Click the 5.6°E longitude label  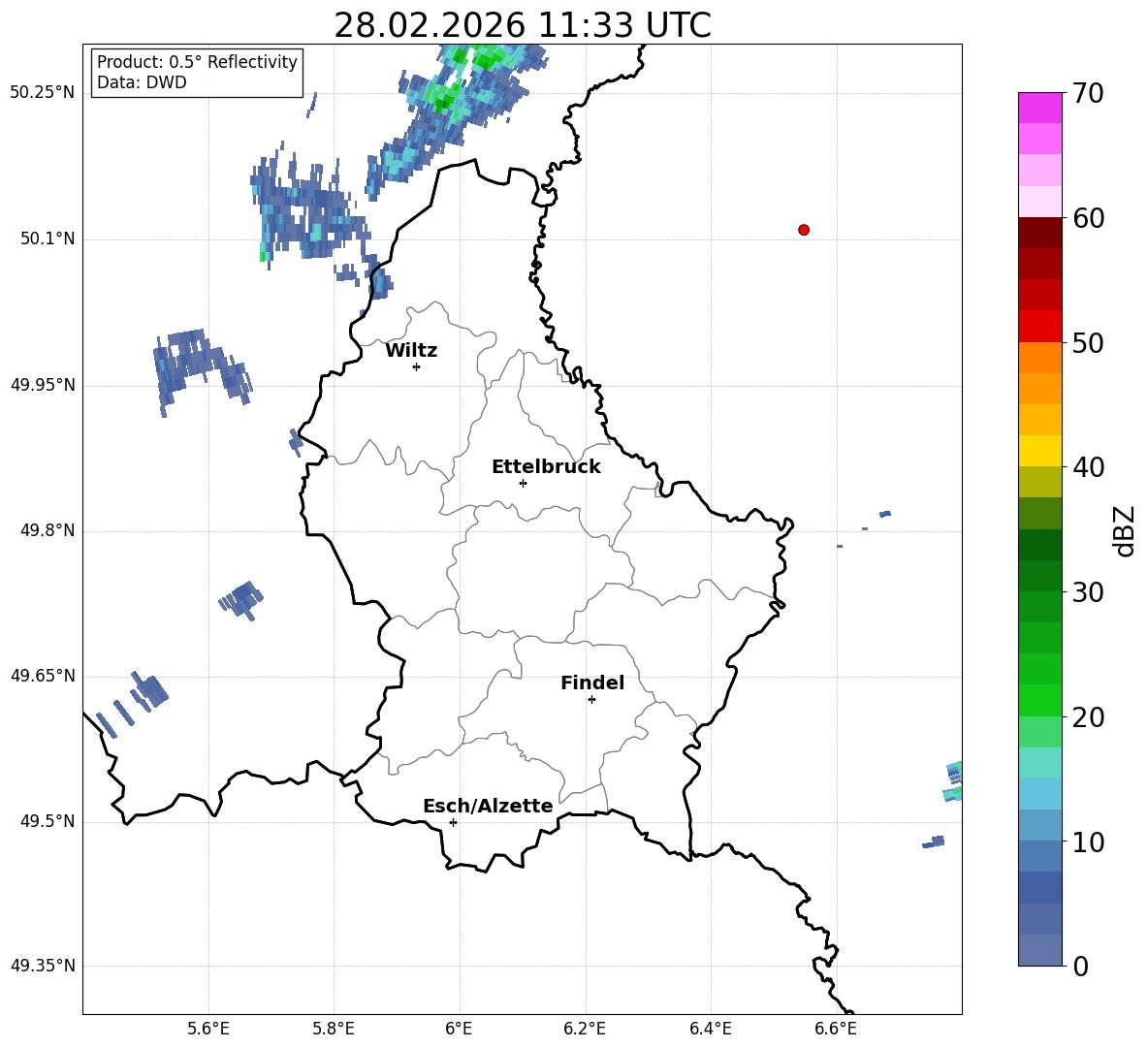208,1029
